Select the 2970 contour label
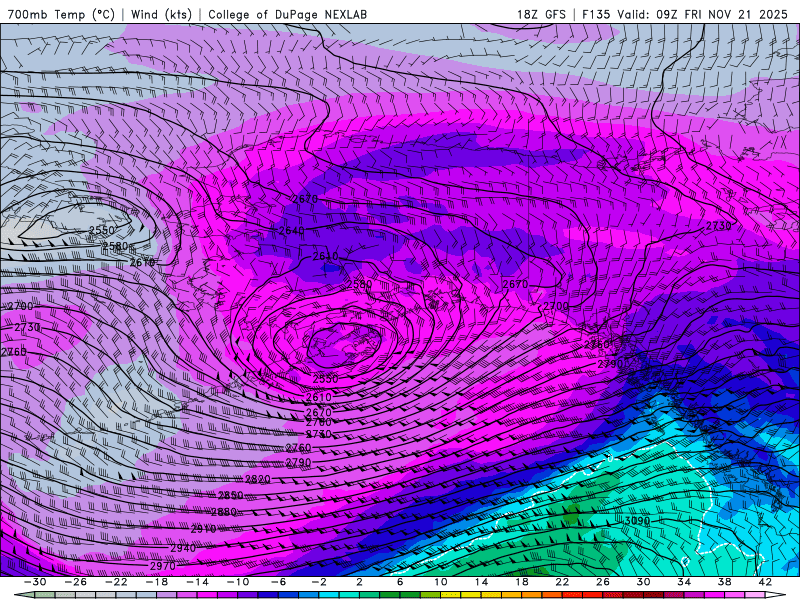This screenshot has width=800, height=600. tap(163, 566)
